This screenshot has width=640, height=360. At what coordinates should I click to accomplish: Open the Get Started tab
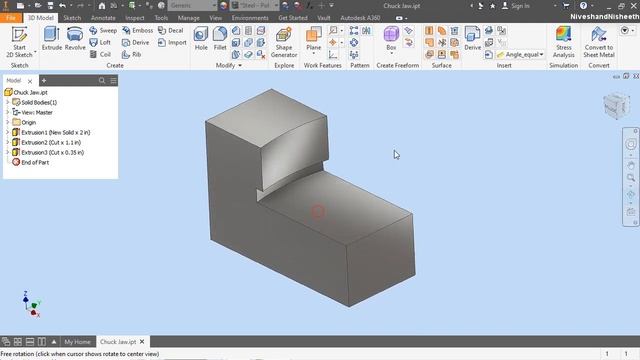click(x=293, y=18)
